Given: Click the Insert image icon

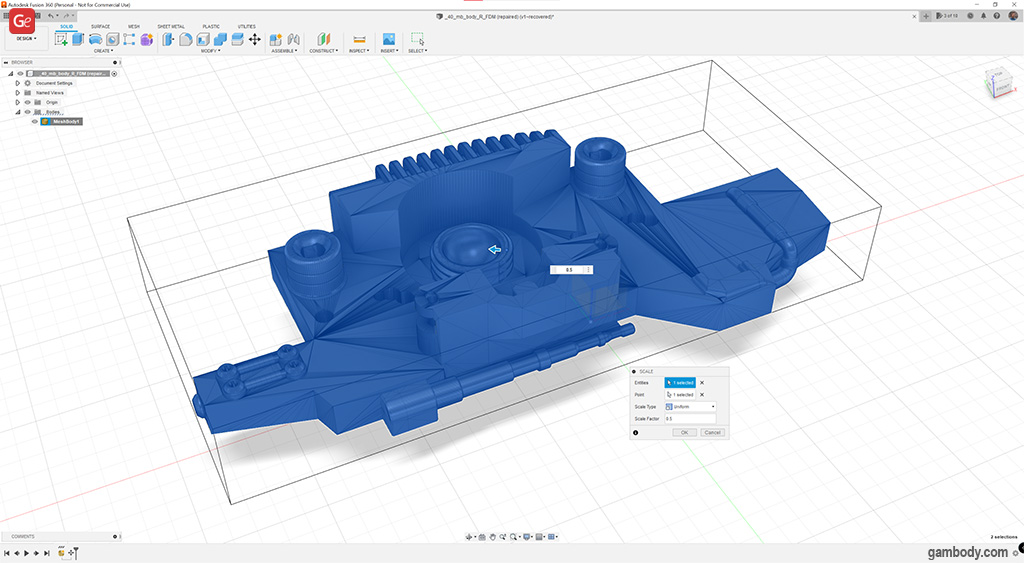Looking at the screenshot, I should click(388, 39).
